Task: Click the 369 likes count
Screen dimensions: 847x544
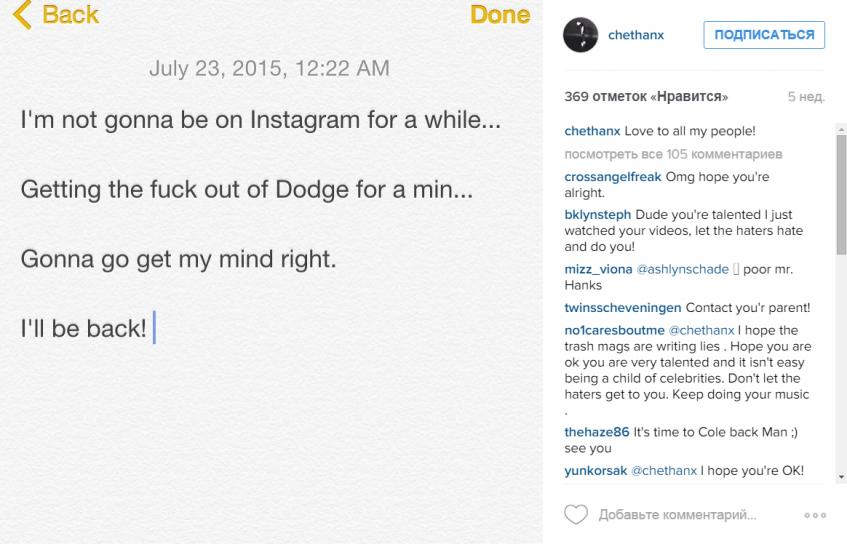Action: 646,97
